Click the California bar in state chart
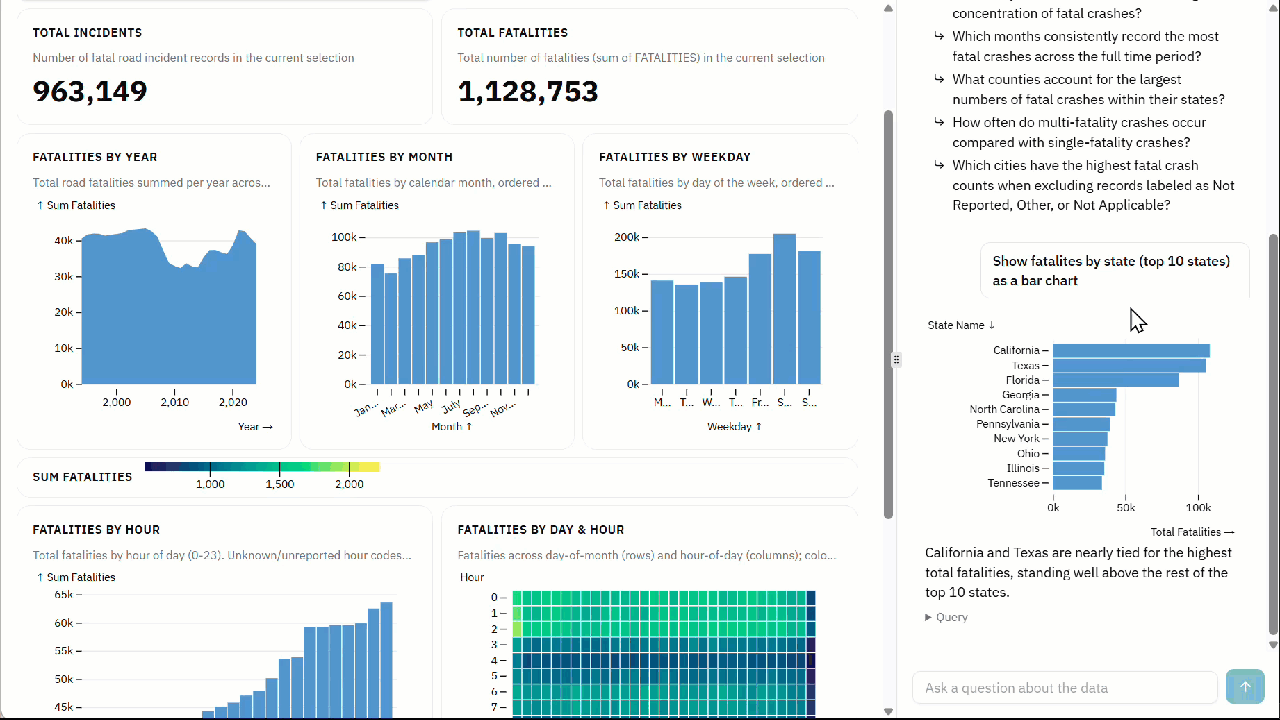Viewport: 1280px width, 720px height. tap(1131, 350)
